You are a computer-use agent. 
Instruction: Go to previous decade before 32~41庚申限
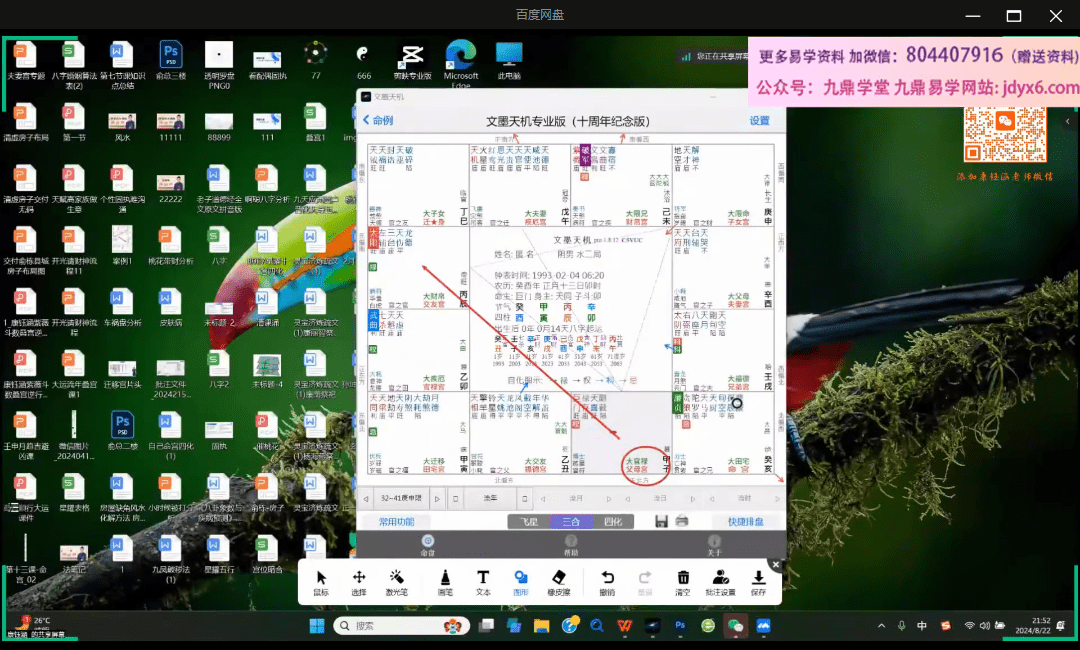tap(367, 498)
